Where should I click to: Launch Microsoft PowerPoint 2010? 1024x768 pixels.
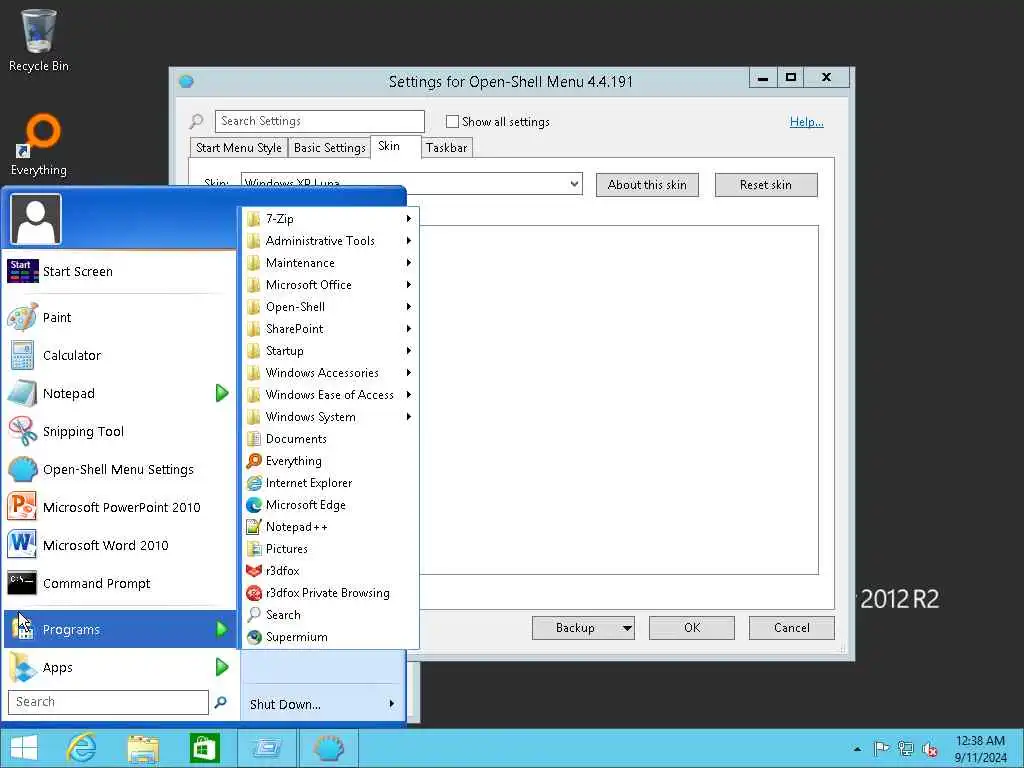pyautogui.click(x=120, y=507)
